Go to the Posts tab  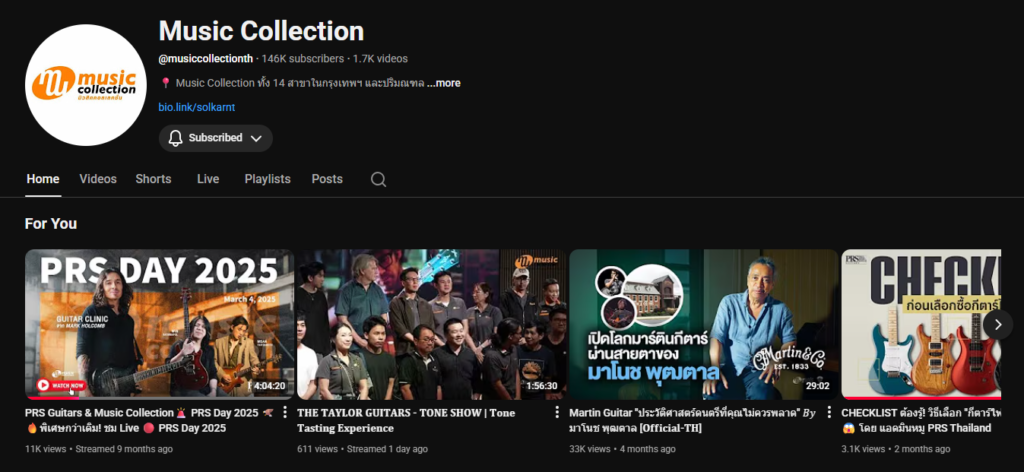point(327,179)
